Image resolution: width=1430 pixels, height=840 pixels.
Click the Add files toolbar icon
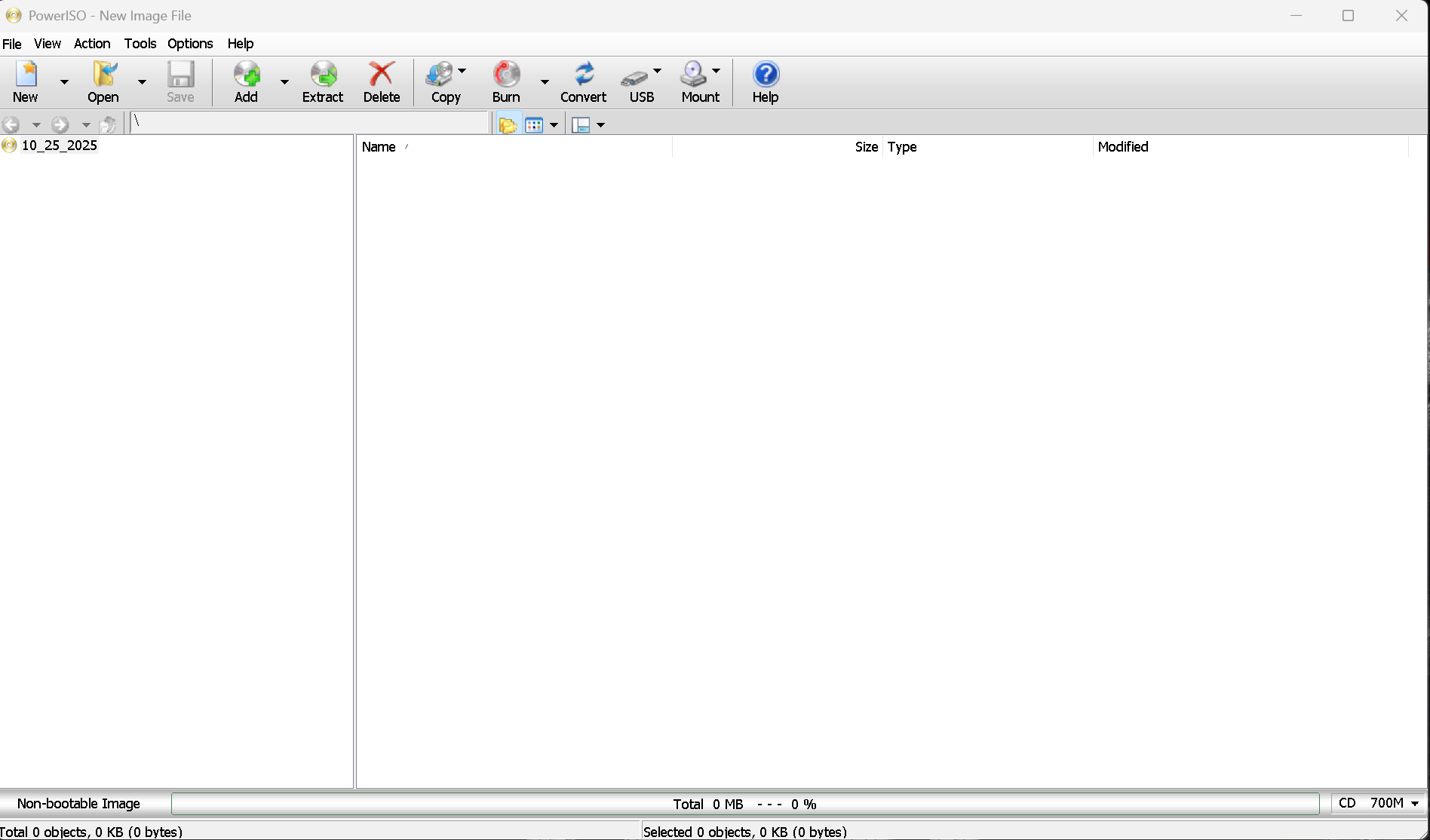coord(247,74)
